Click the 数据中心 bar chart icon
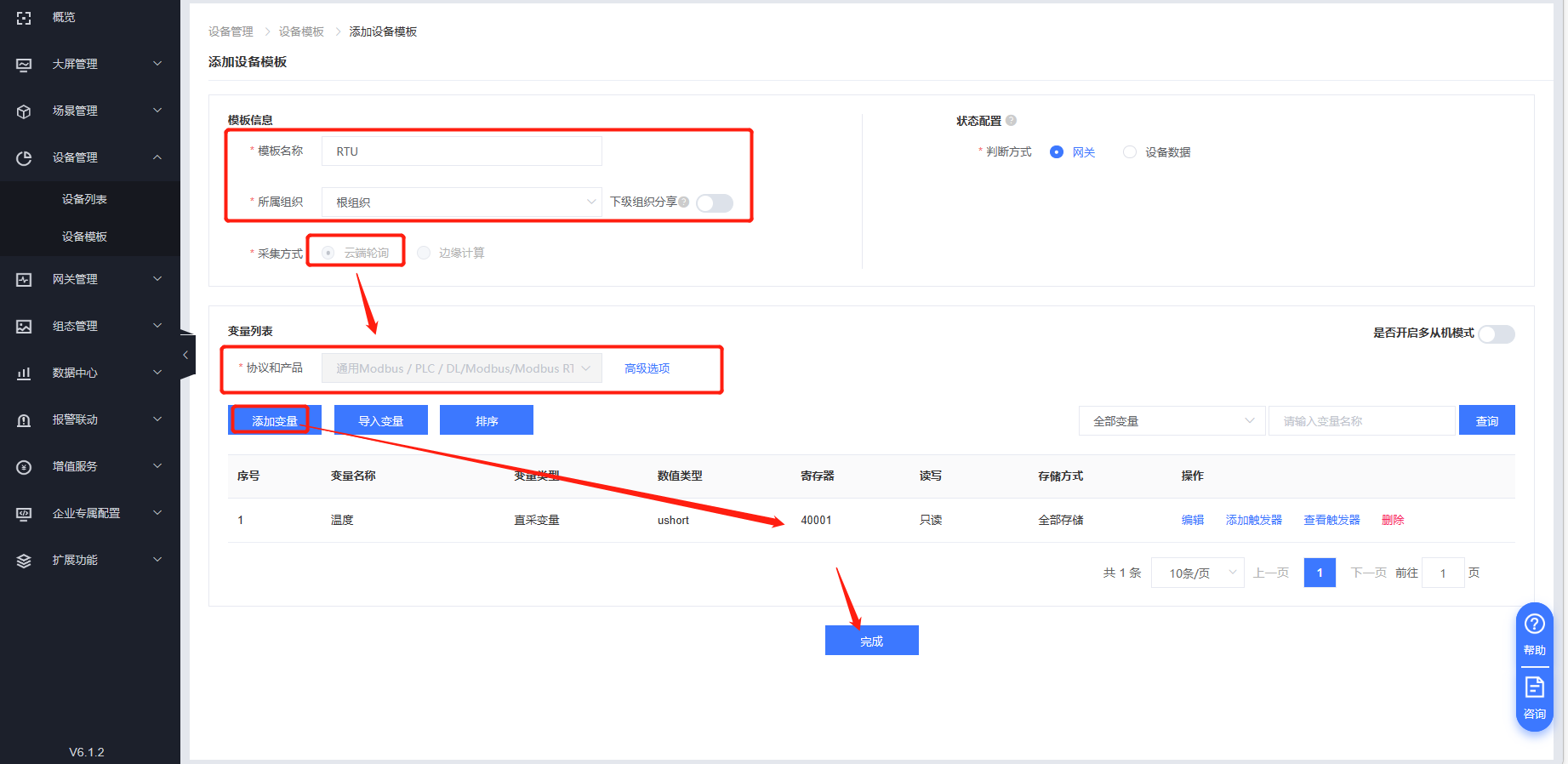Image resolution: width=1568 pixels, height=764 pixels. tap(24, 373)
